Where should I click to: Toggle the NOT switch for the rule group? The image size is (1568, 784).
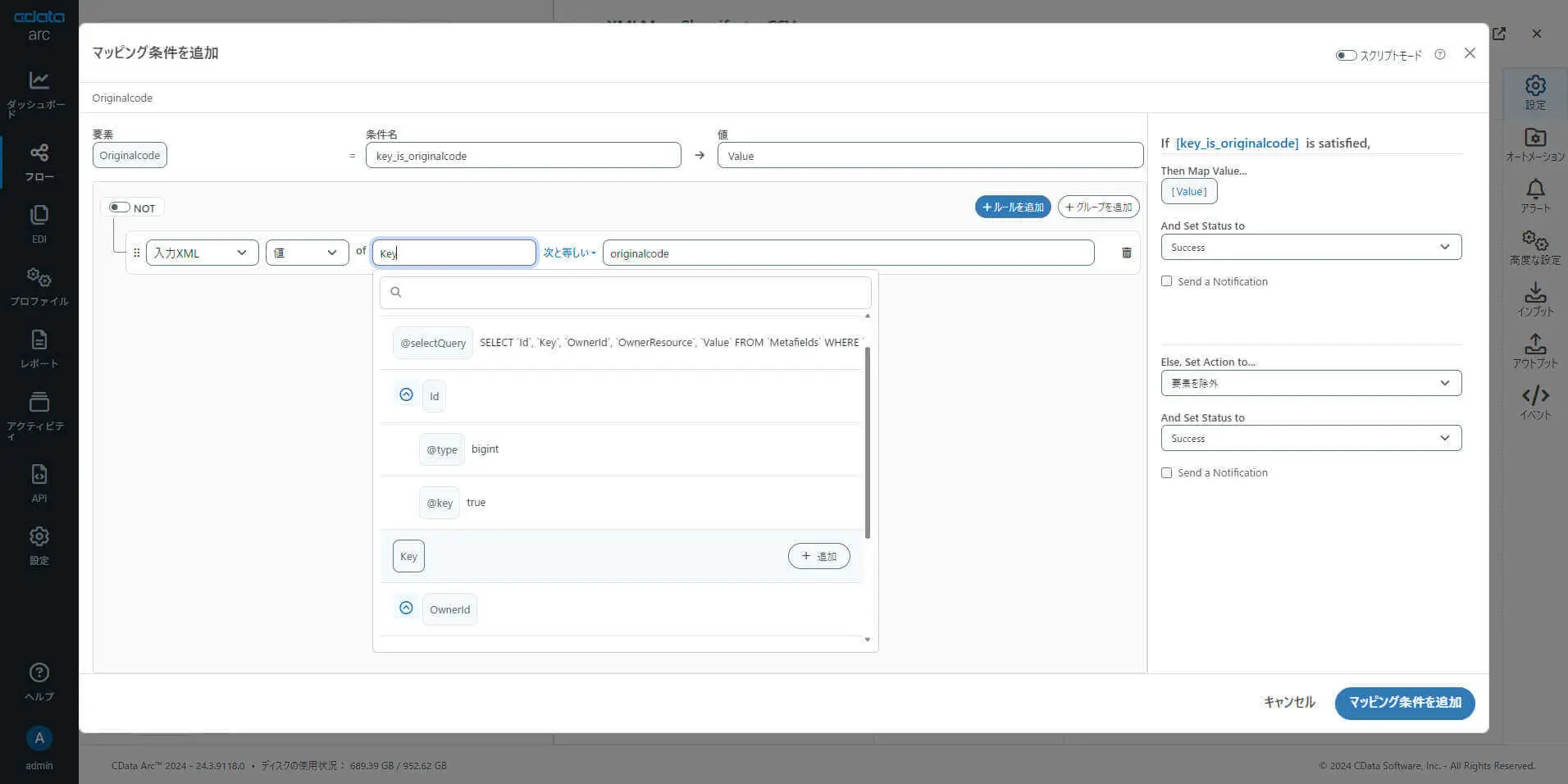120,207
